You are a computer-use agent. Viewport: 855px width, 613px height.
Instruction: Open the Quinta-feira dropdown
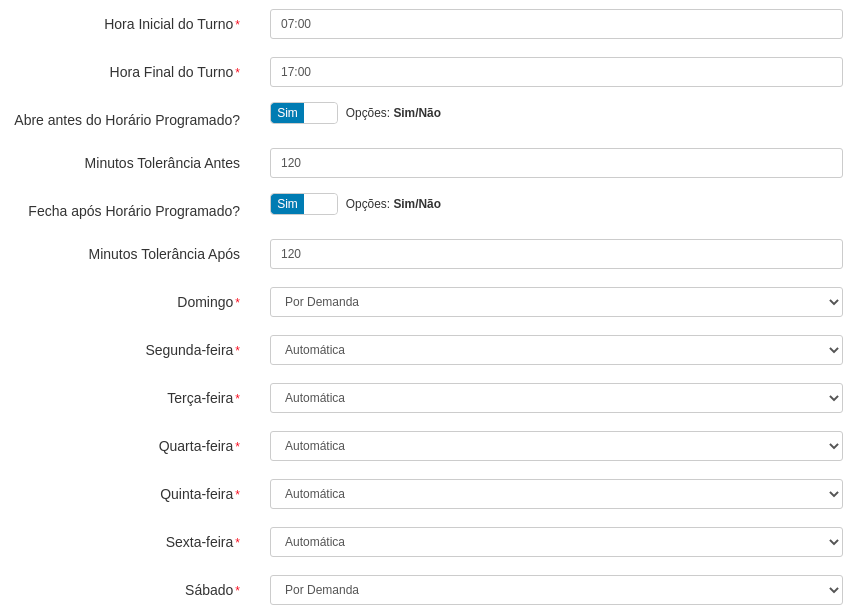point(556,494)
